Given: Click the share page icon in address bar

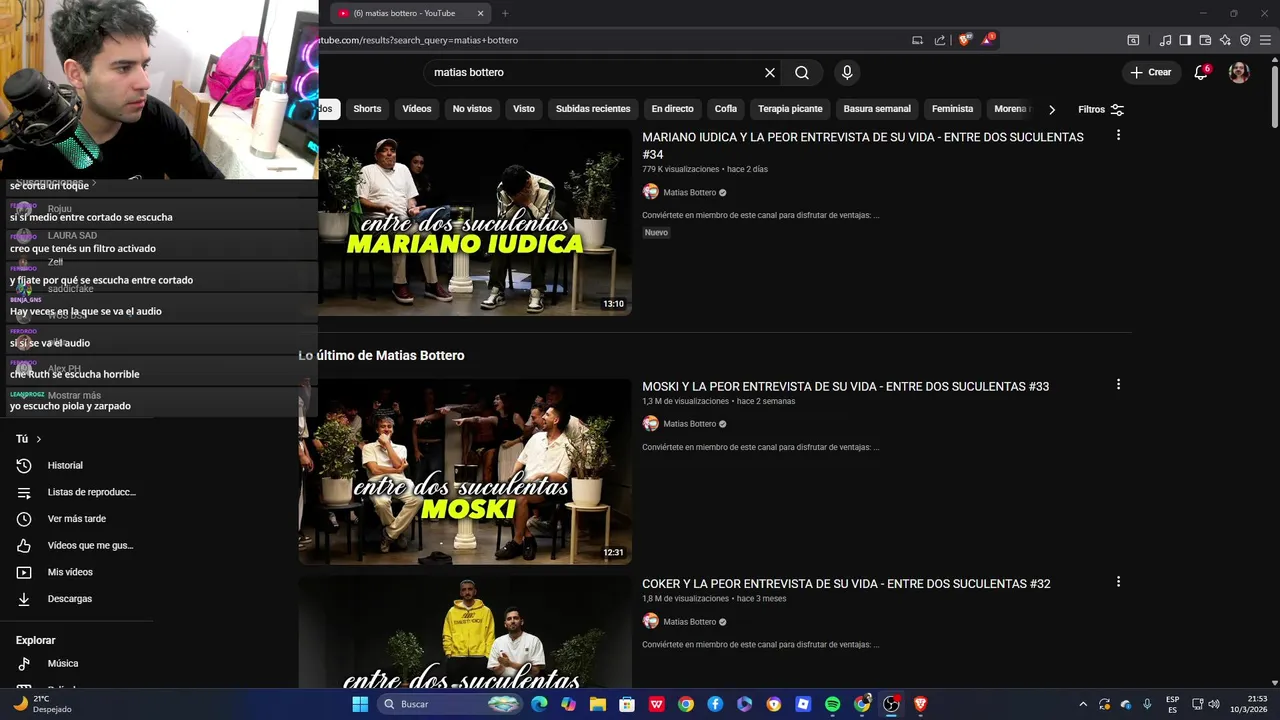Looking at the screenshot, I should 940,40.
